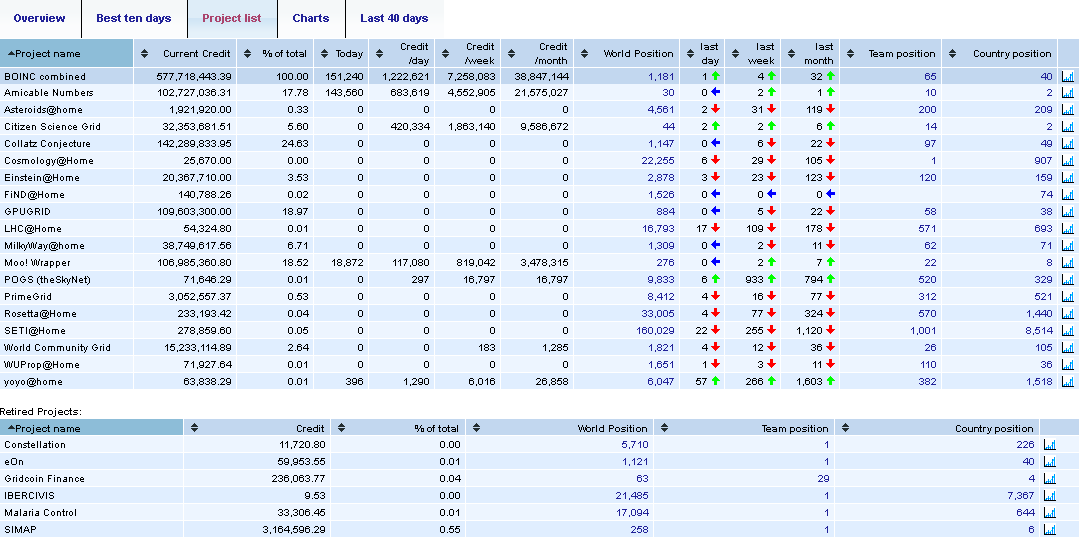Screen dimensions: 1079x538
Task: Open chart icon for Malaria Control project
Action: [1049, 513]
